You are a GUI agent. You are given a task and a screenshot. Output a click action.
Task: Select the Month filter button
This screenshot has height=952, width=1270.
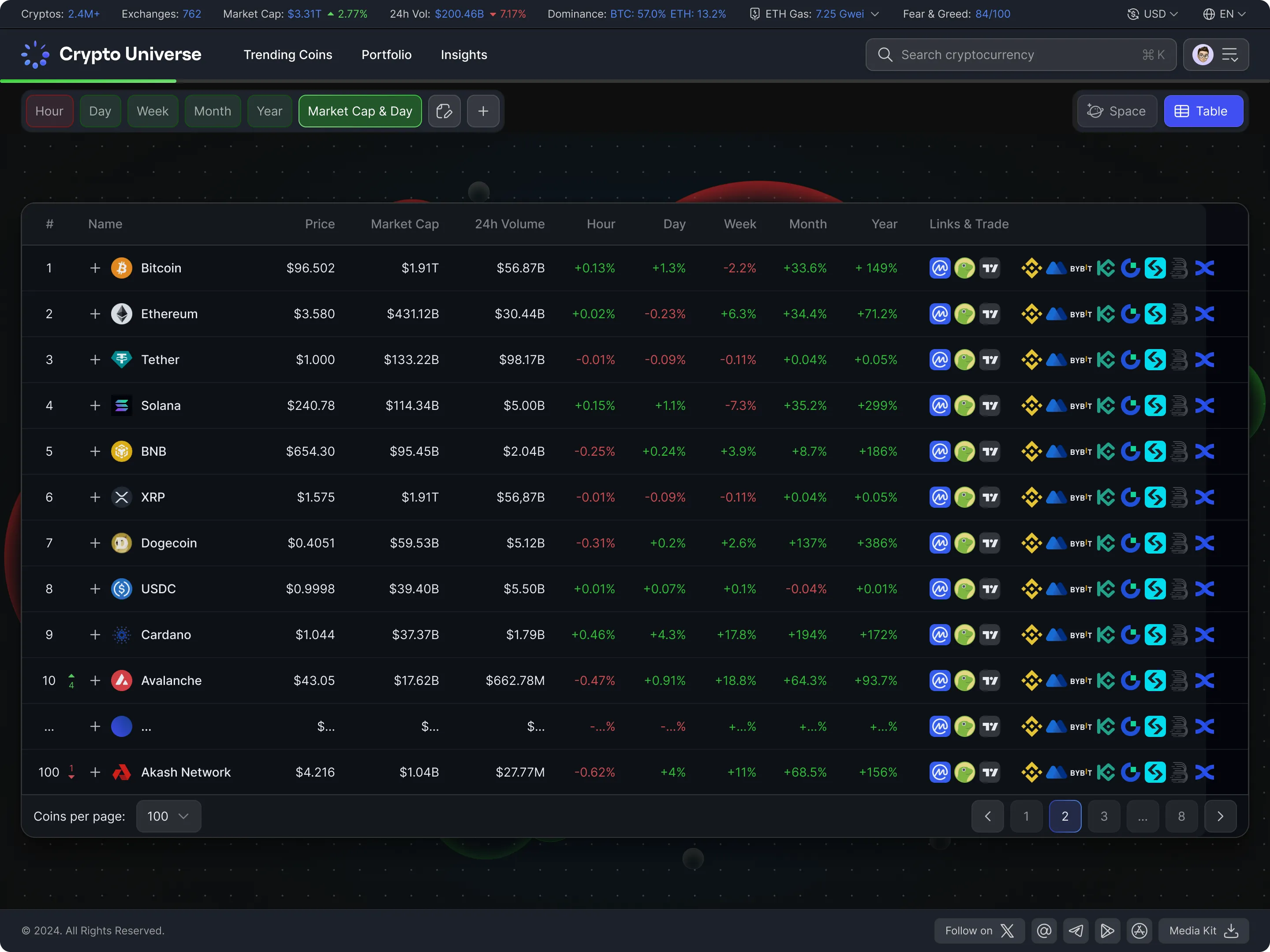(213, 112)
